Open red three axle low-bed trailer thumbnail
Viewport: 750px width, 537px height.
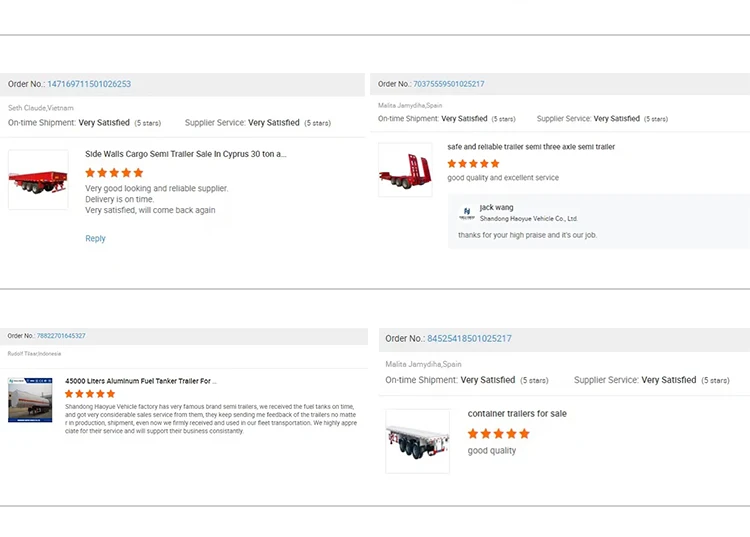[405, 170]
